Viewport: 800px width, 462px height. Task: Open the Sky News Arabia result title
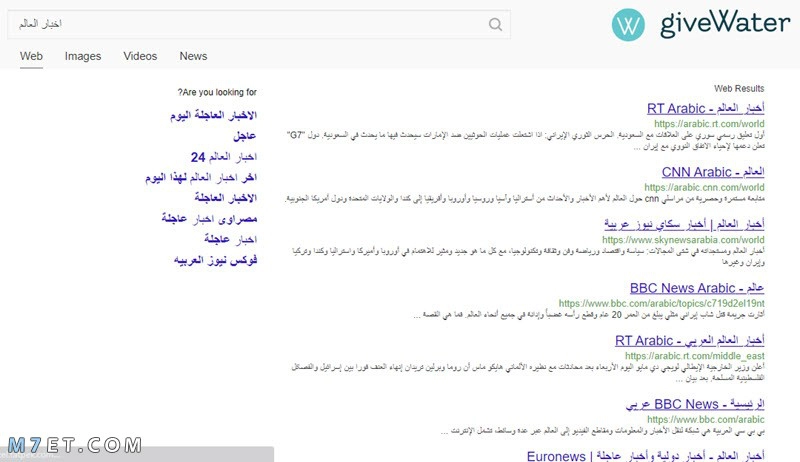point(684,224)
